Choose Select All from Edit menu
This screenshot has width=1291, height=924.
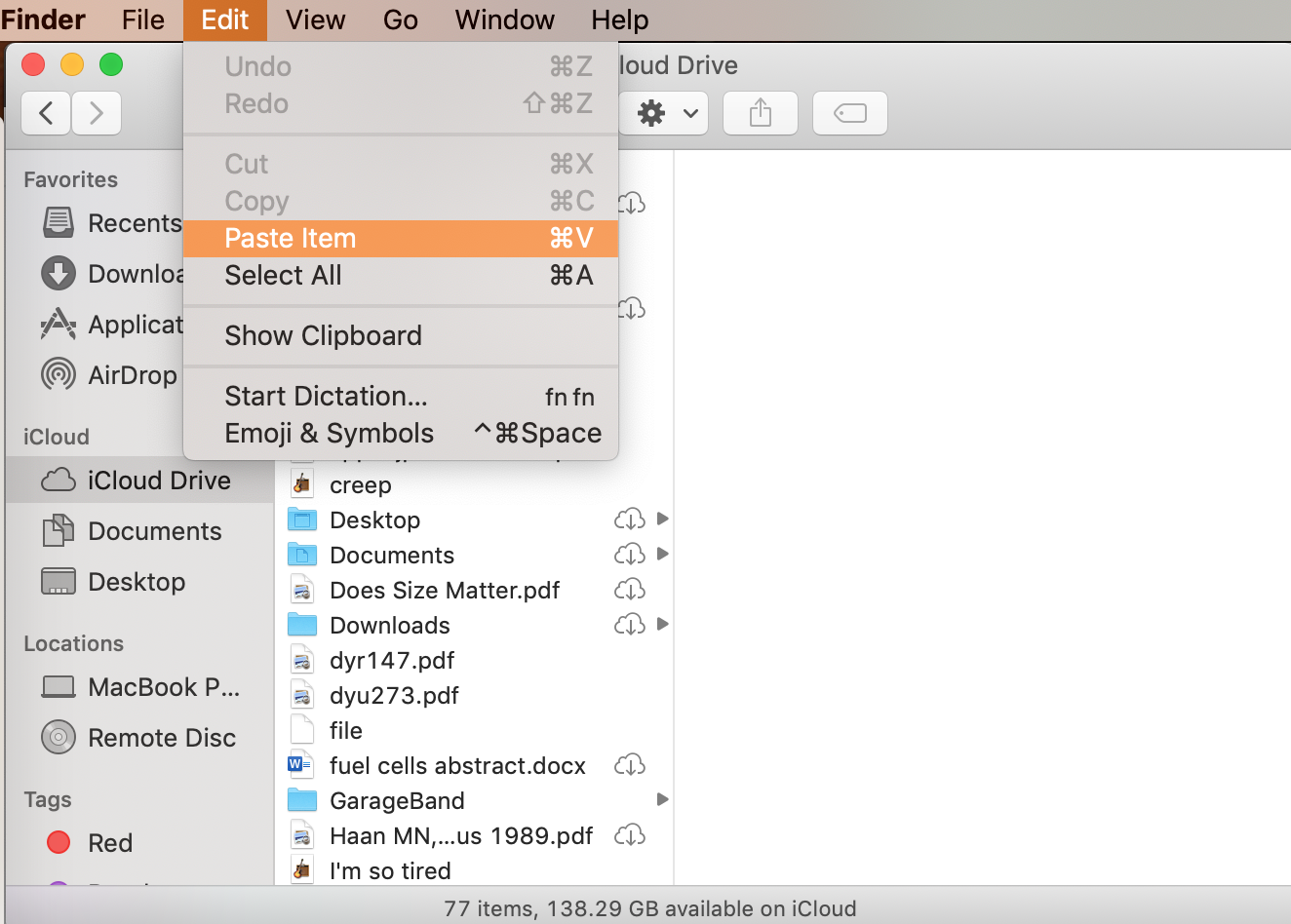tap(401, 276)
